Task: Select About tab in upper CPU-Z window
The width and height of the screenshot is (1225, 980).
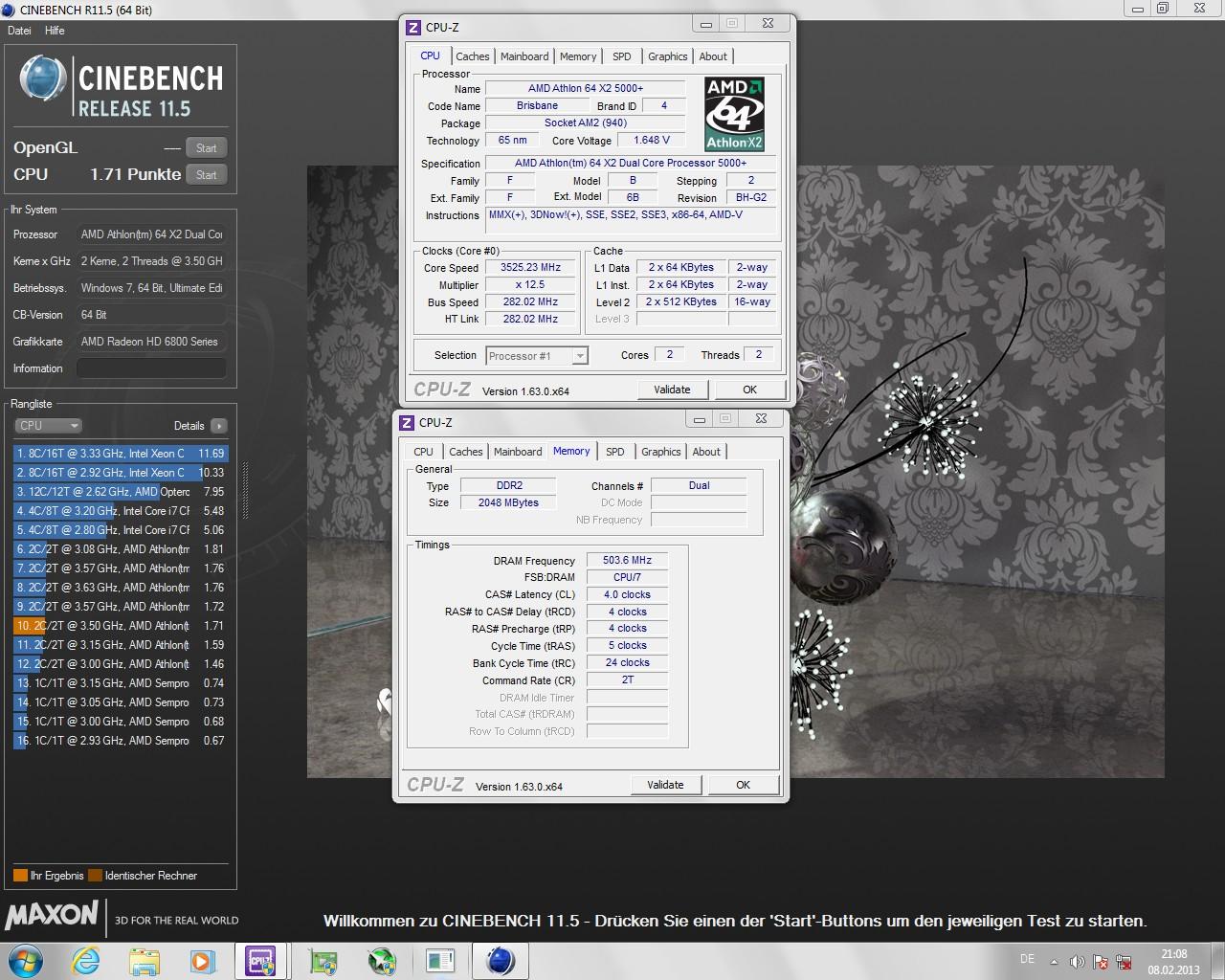Action: (713, 56)
